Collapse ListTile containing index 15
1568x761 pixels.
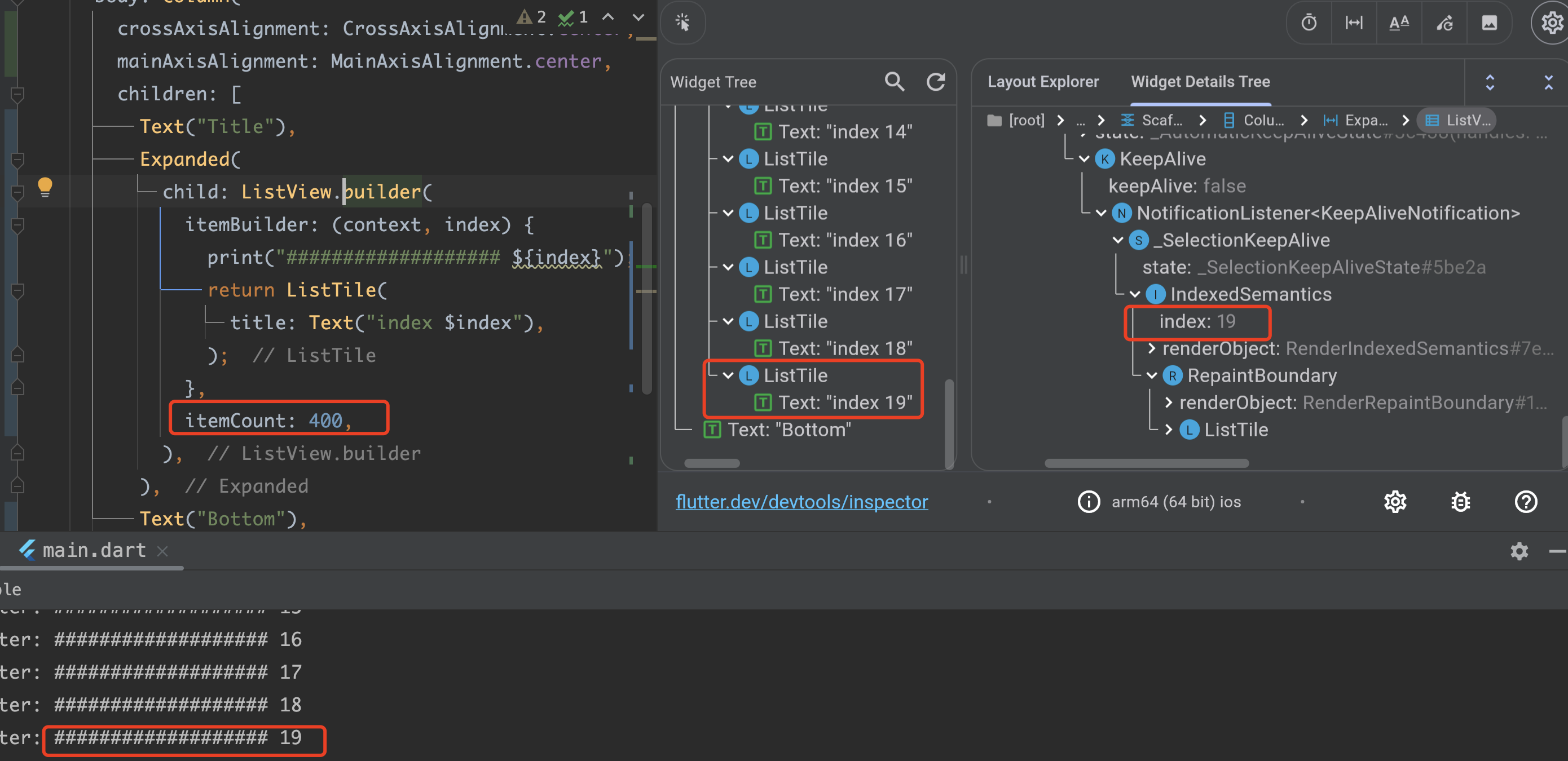[728, 159]
